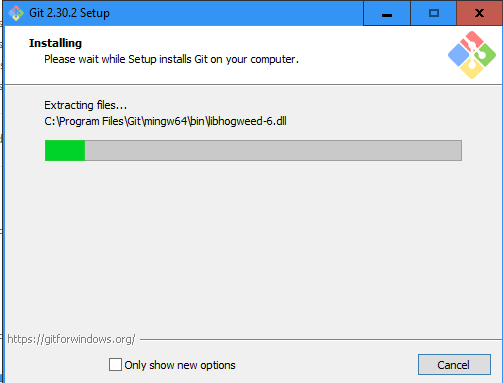The image size is (503, 383).
Task: Click the green filled part of progress bar
Action: pyautogui.click(x=65, y=151)
